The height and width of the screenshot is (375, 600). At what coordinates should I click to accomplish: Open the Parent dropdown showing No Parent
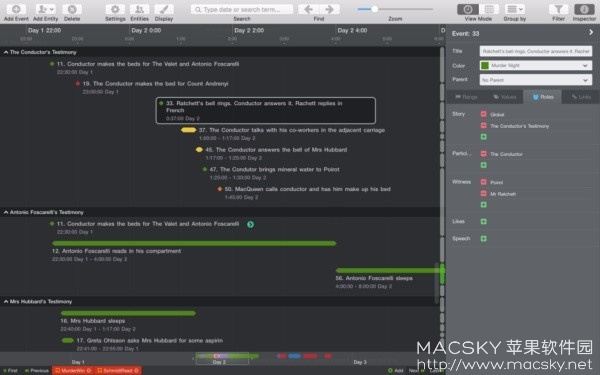click(536, 80)
